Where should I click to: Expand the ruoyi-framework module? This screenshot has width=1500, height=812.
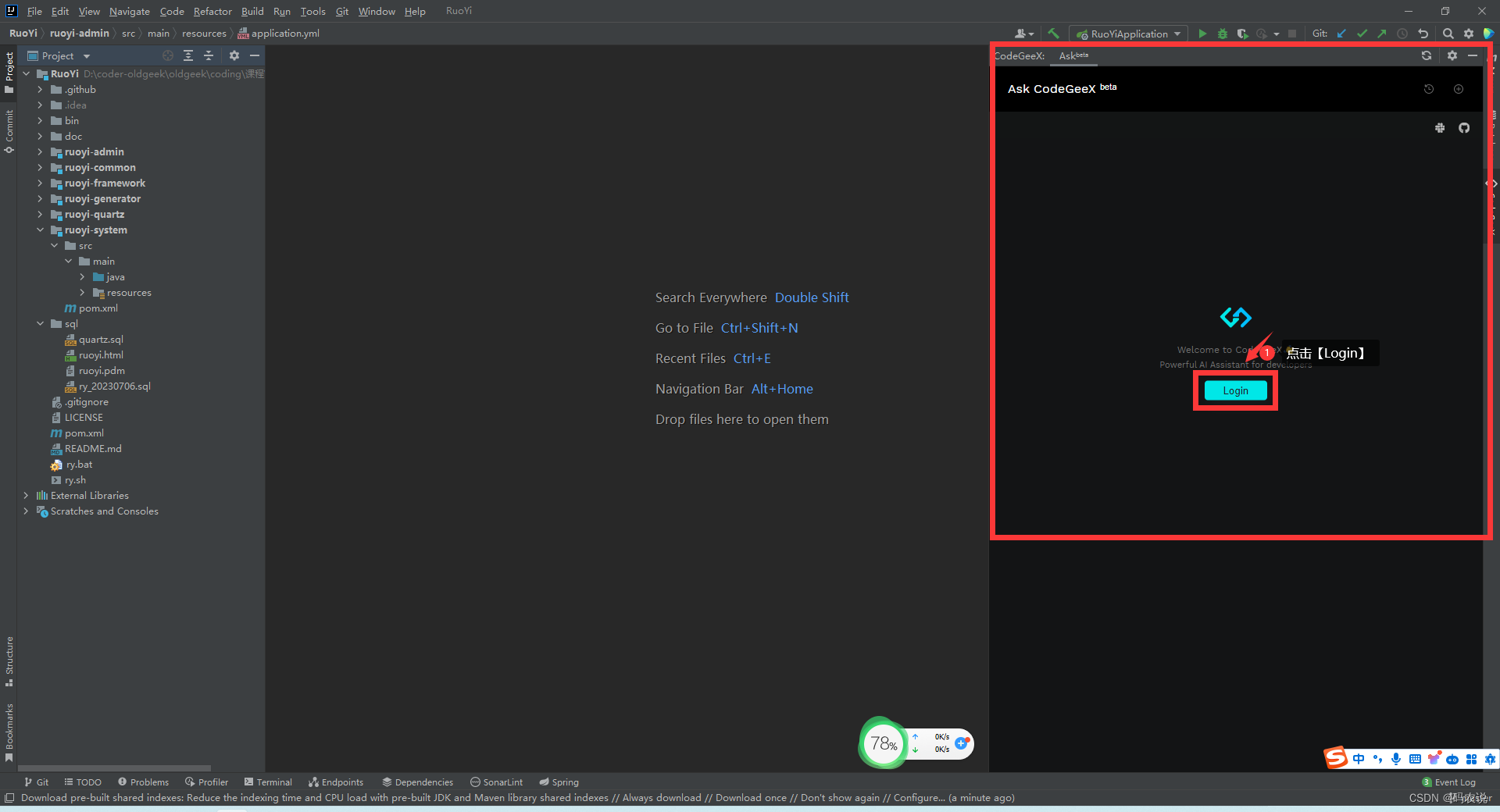[40, 183]
